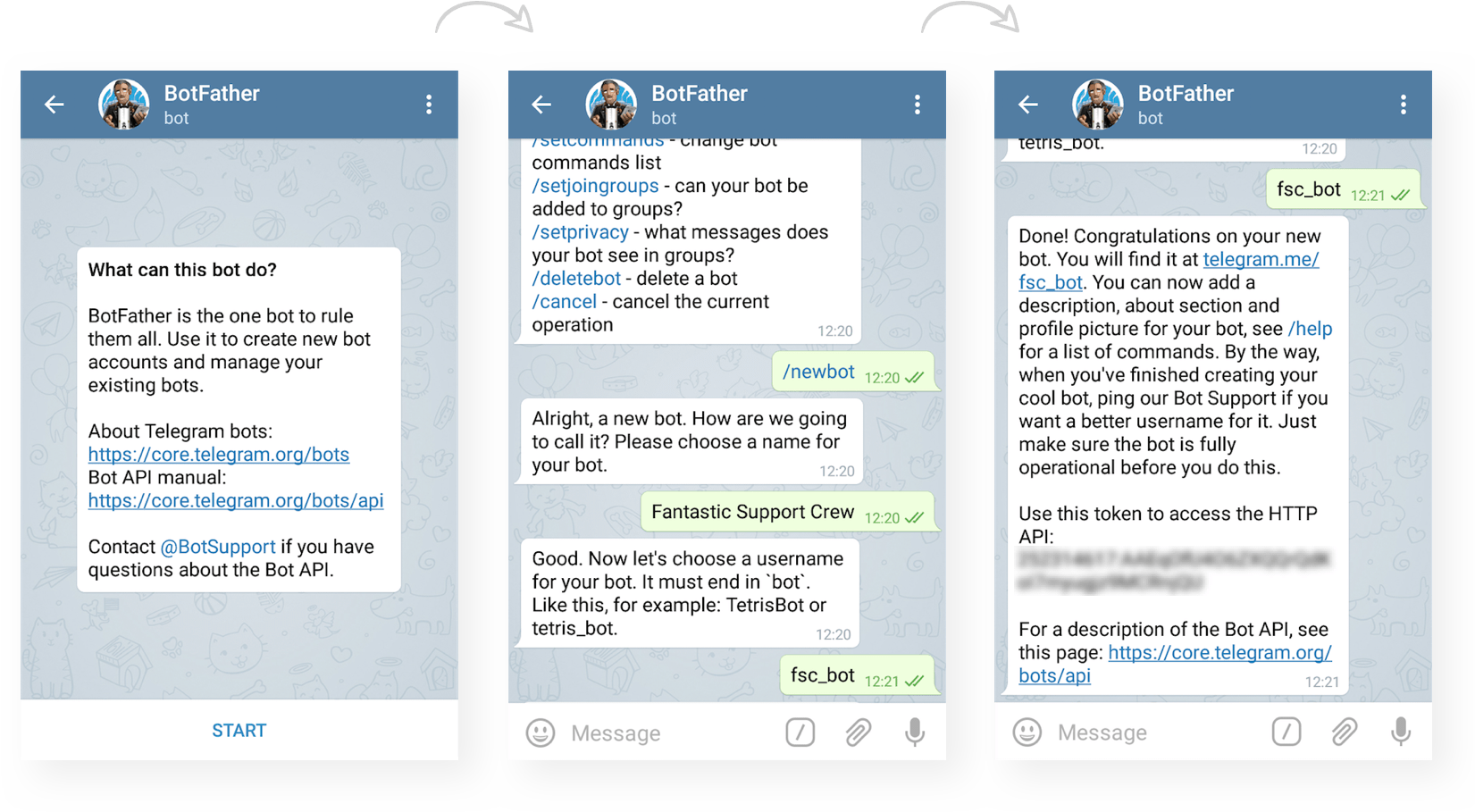Viewport: 1475px width, 812px height.
Task: Attach a file with paperclip in middle chat
Action: click(x=858, y=733)
